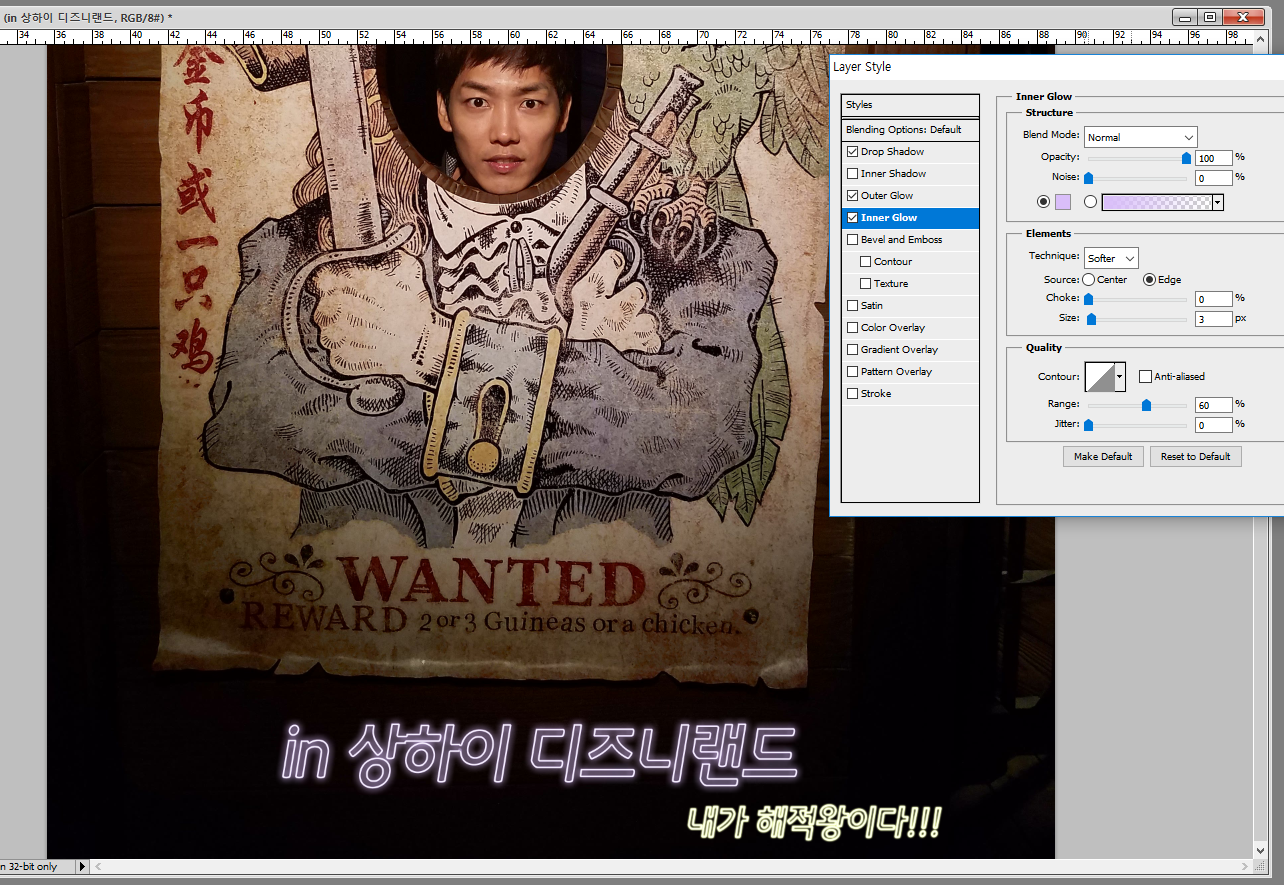Click the Choke slider handle

[1088, 299]
